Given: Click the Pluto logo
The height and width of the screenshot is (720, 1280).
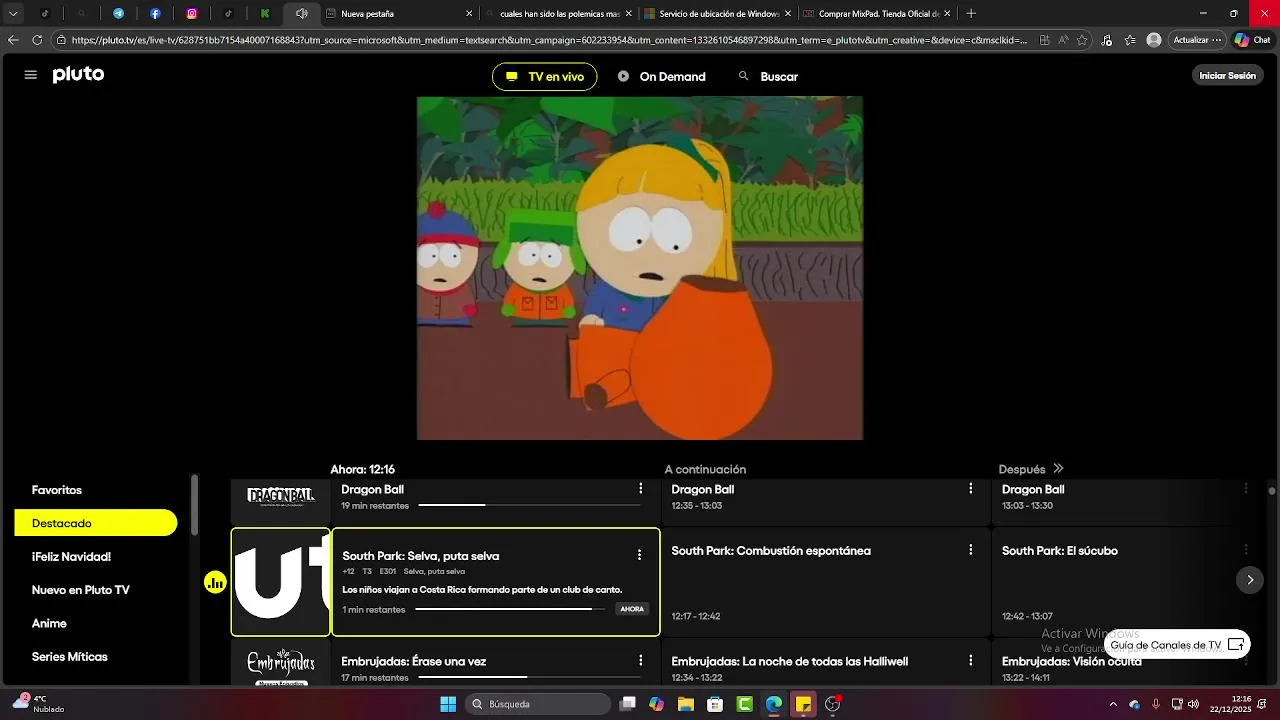Looking at the screenshot, I should [x=78, y=75].
